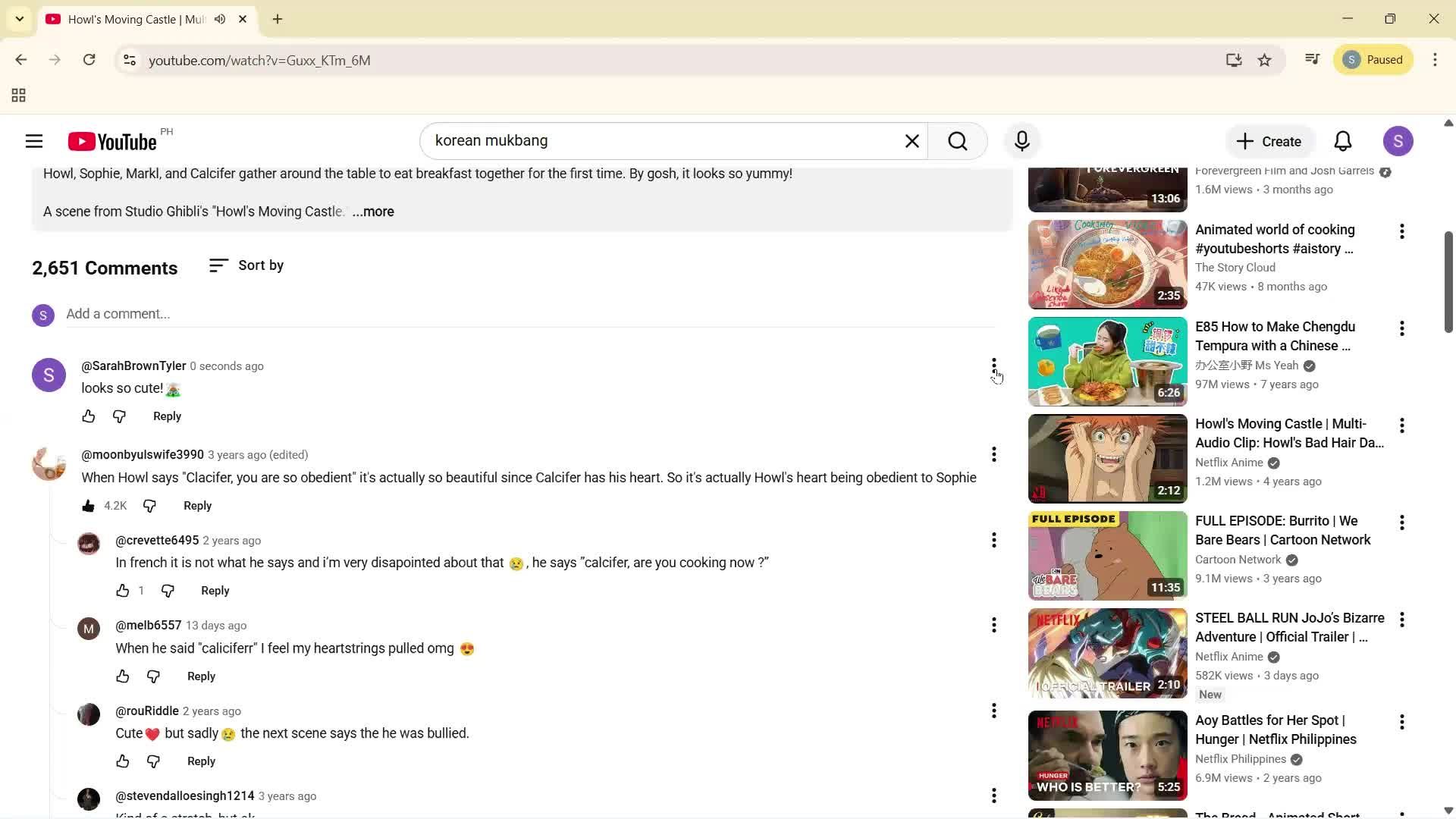Screen dimensions: 1456x819
Task: Click the Create button
Action: click(1269, 141)
